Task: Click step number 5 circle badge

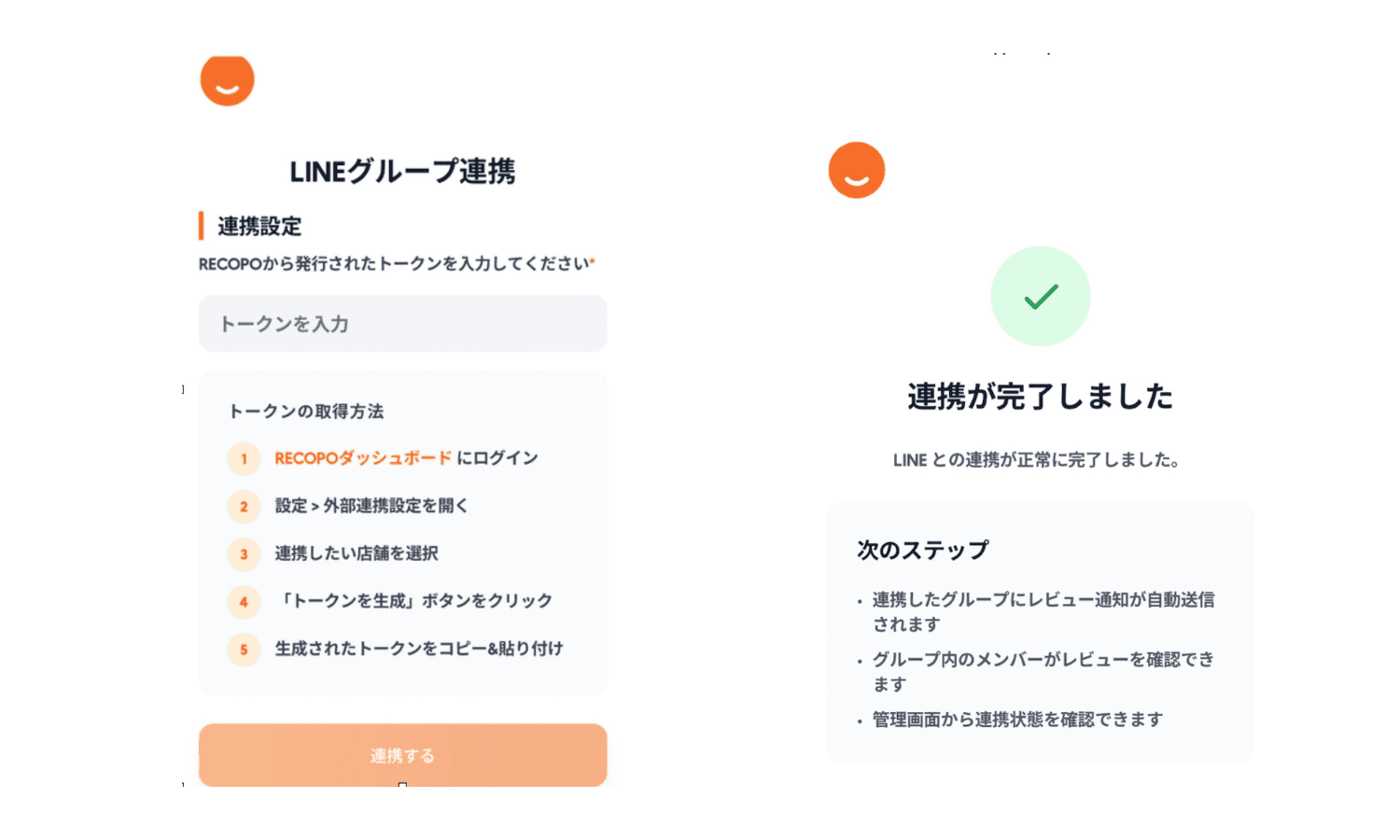Action: (x=244, y=649)
